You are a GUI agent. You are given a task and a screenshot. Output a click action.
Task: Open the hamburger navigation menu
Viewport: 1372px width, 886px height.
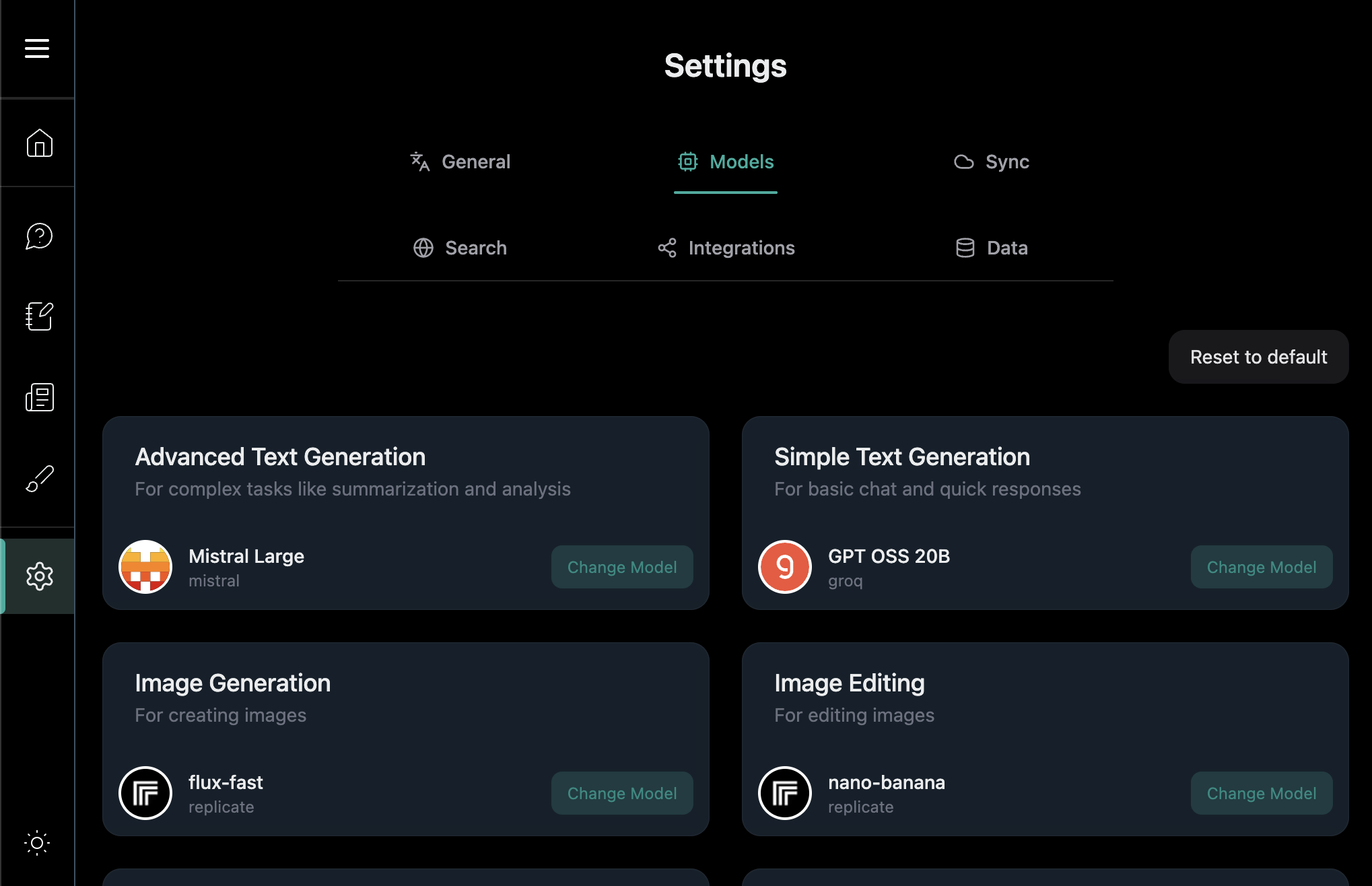point(37,48)
